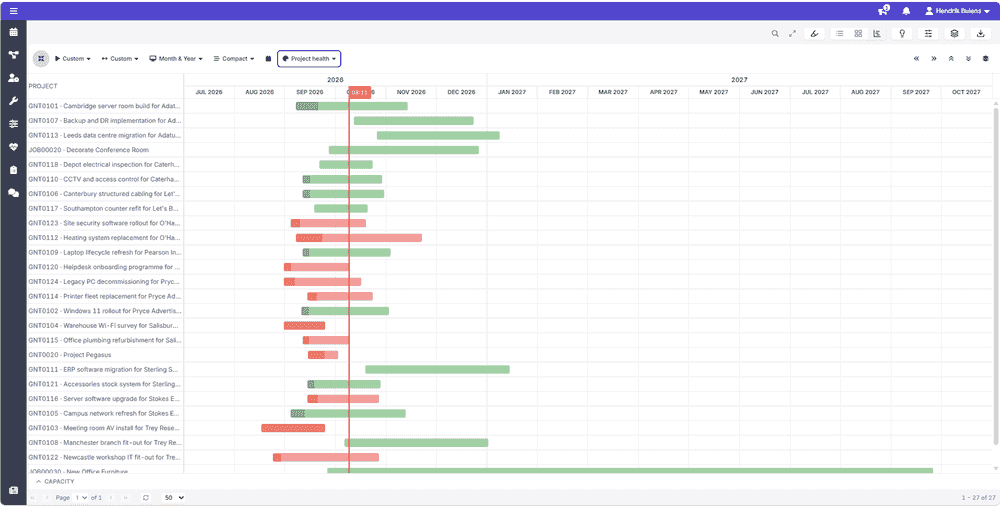
Task: Expand the CAPACITY panel
Action: 55,481
